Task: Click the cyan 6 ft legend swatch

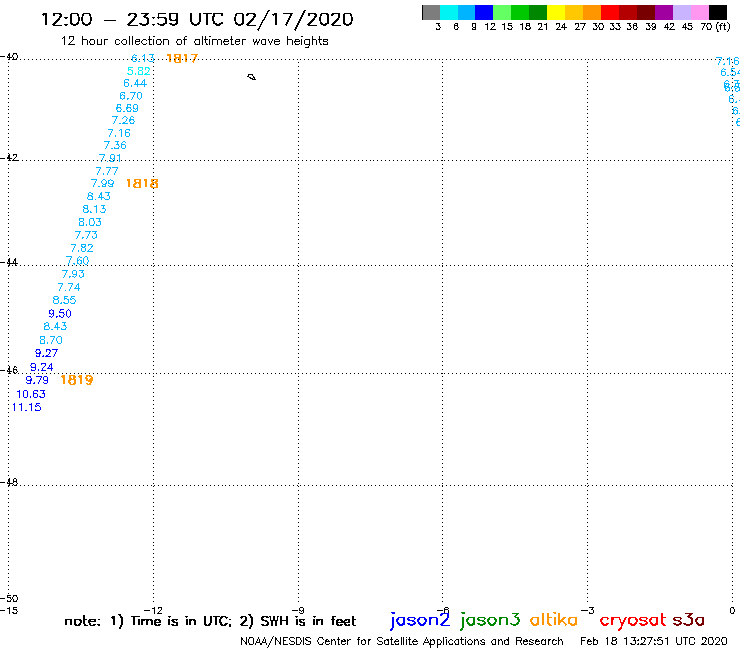Action: (449, 12)
